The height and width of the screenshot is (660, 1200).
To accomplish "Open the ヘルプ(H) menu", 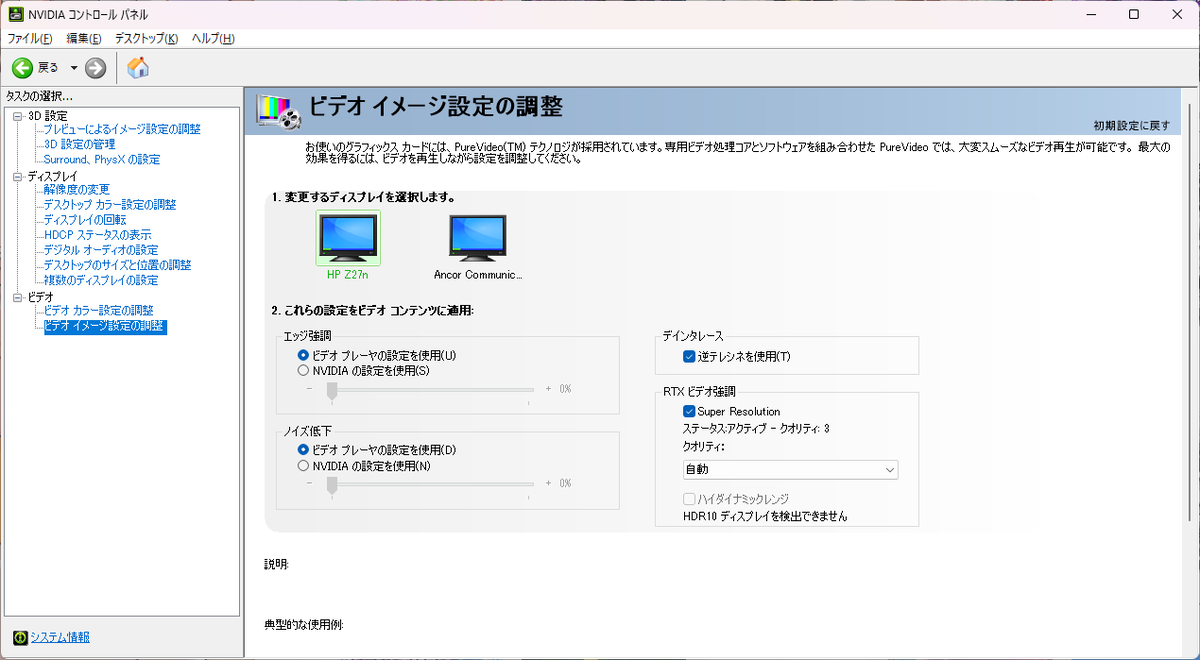I will [213, 38].
